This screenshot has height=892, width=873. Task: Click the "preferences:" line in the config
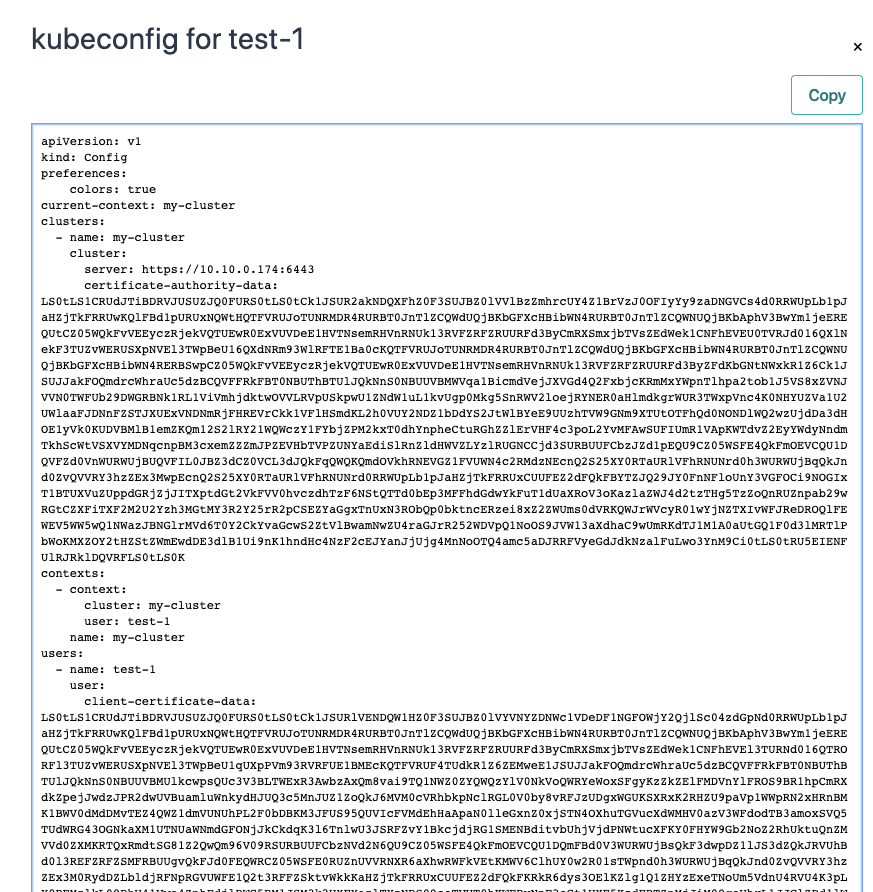tap(84, 174)
